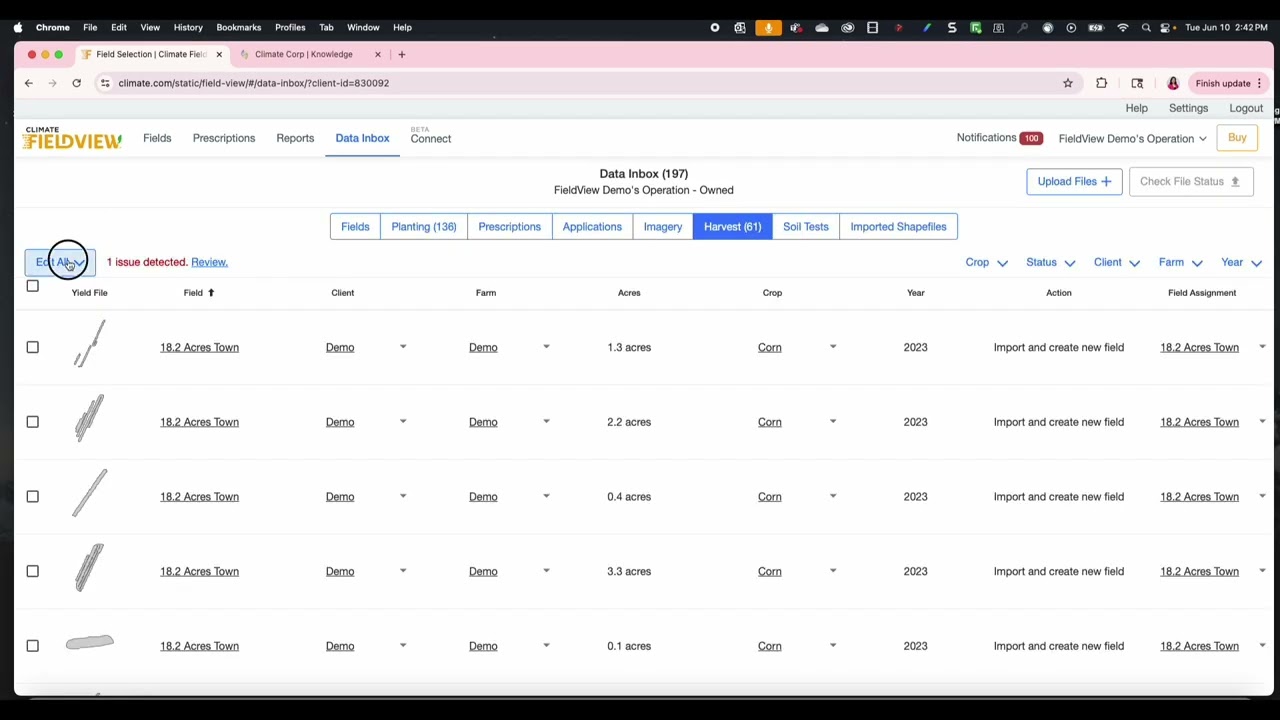1280x720 pixels.
Task: Open new browser tab with plus
Action: [x=401, y=54]
